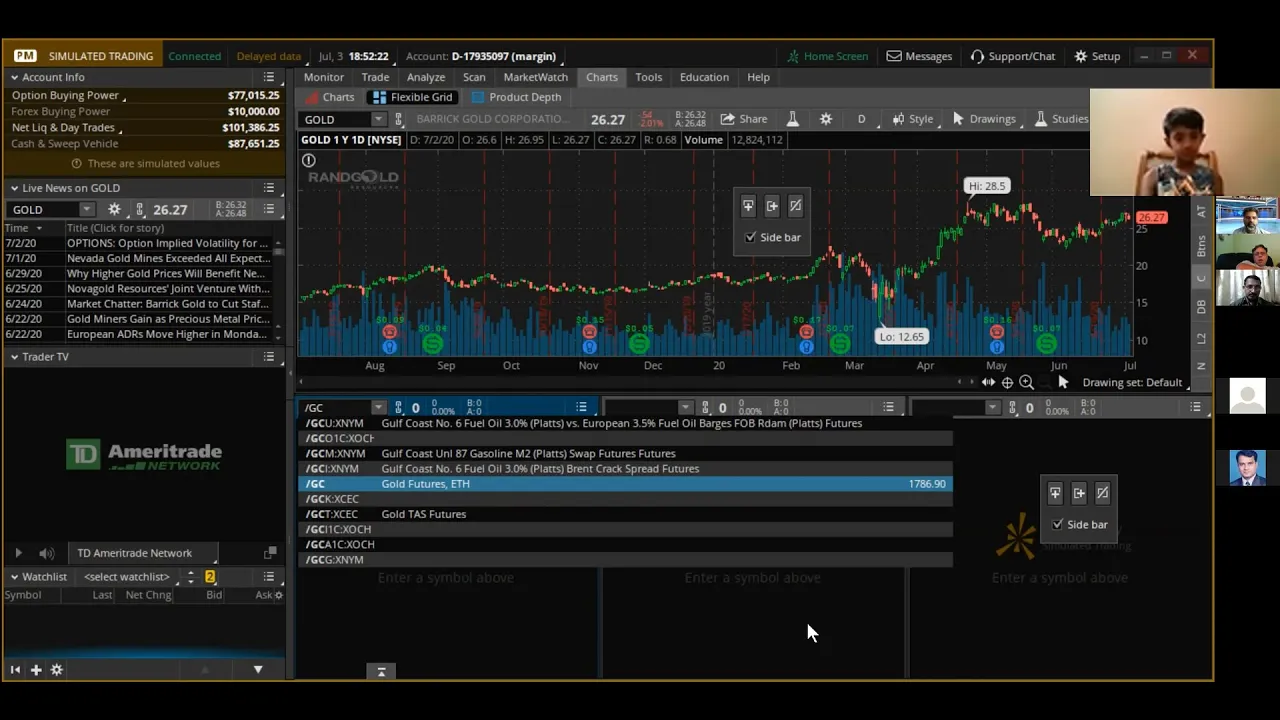
Task: Open the Scan tab
Action: coord(474,77)
